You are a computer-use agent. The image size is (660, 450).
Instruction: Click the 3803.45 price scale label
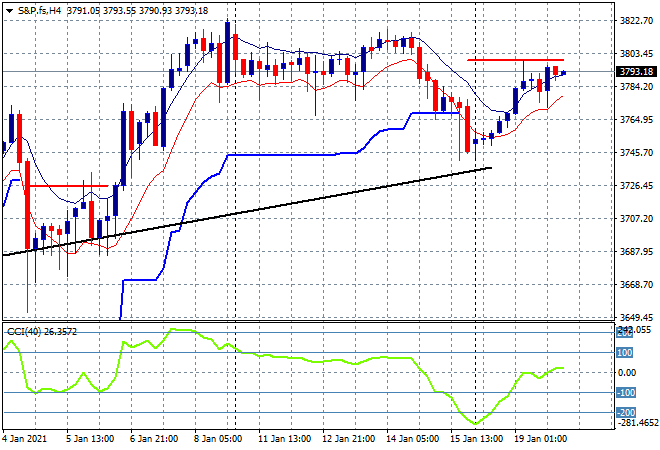click(636, 53)
